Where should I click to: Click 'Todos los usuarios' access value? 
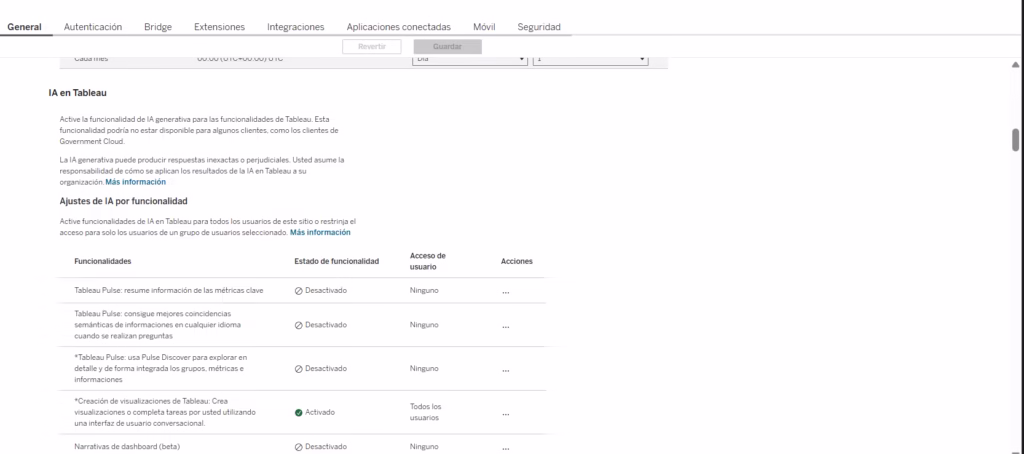(x=426, y=412)
